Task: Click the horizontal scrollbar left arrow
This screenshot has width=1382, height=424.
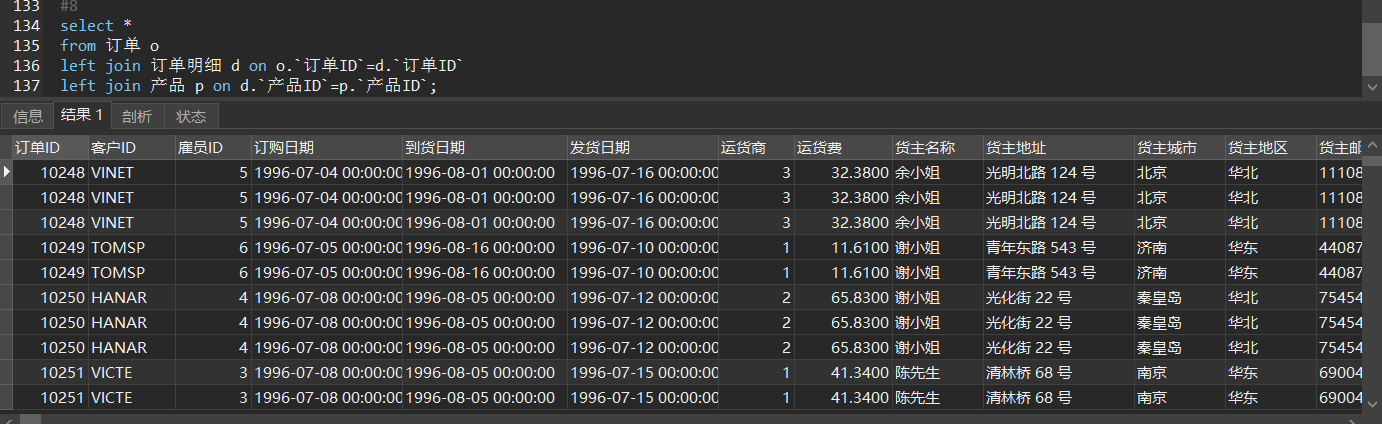Action: (7, 418)
